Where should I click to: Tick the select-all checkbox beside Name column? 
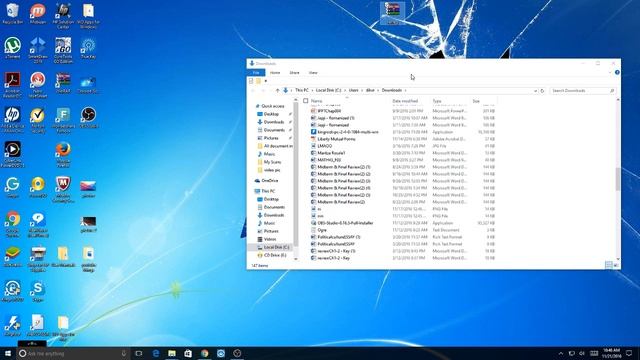coord(306,101)
